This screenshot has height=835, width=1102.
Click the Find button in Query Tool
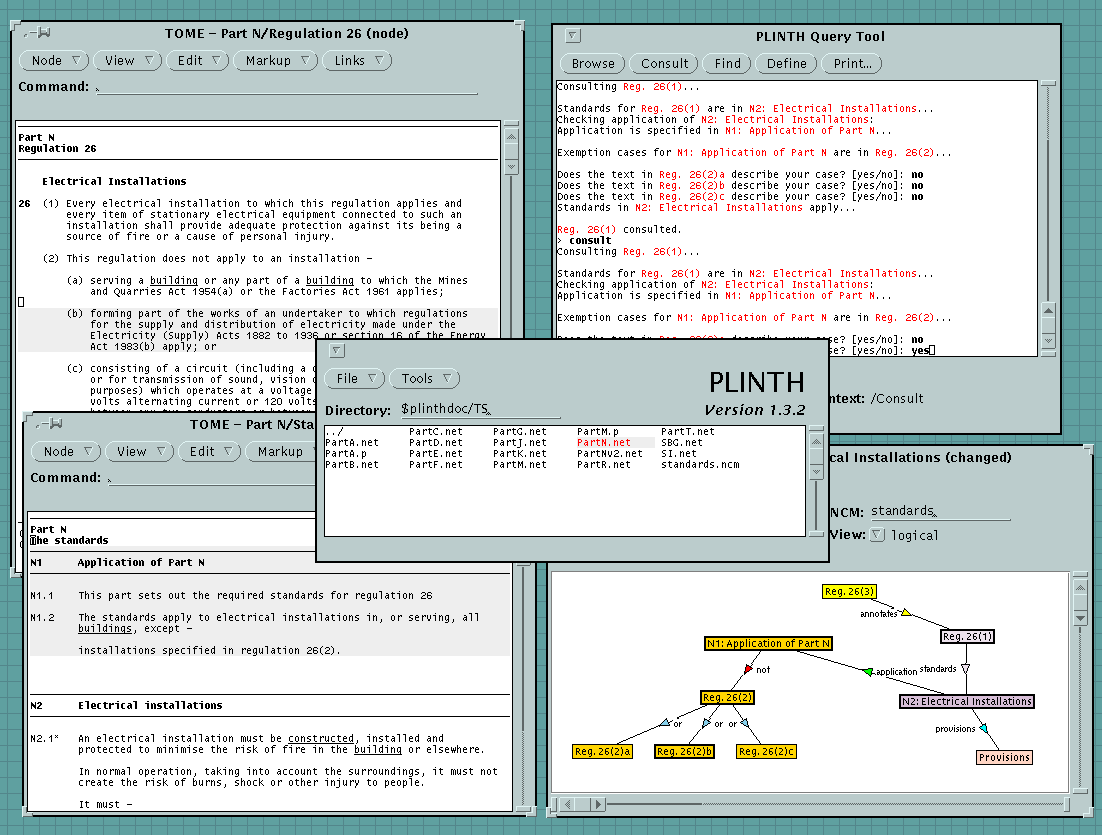pos(727,63)
